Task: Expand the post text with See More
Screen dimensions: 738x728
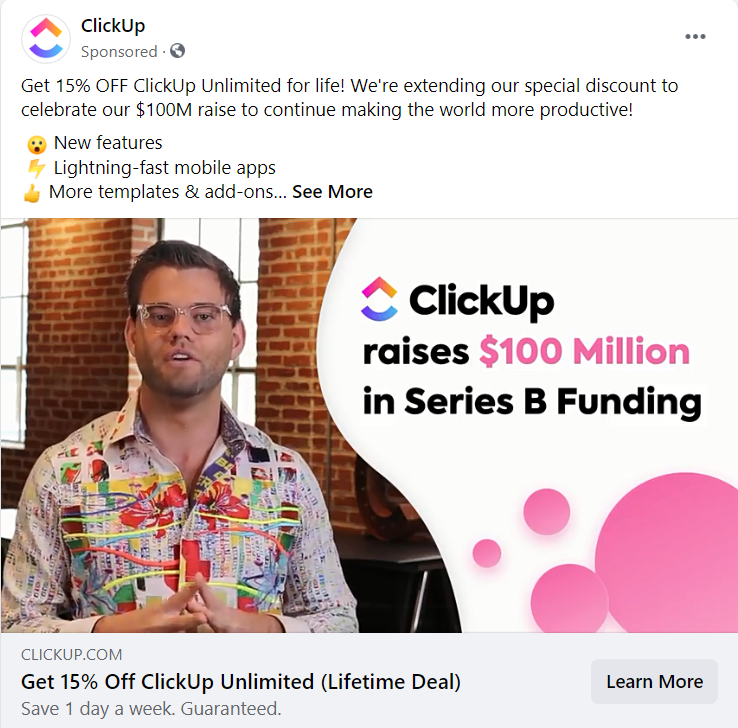Action: click(x=332, y=191)
